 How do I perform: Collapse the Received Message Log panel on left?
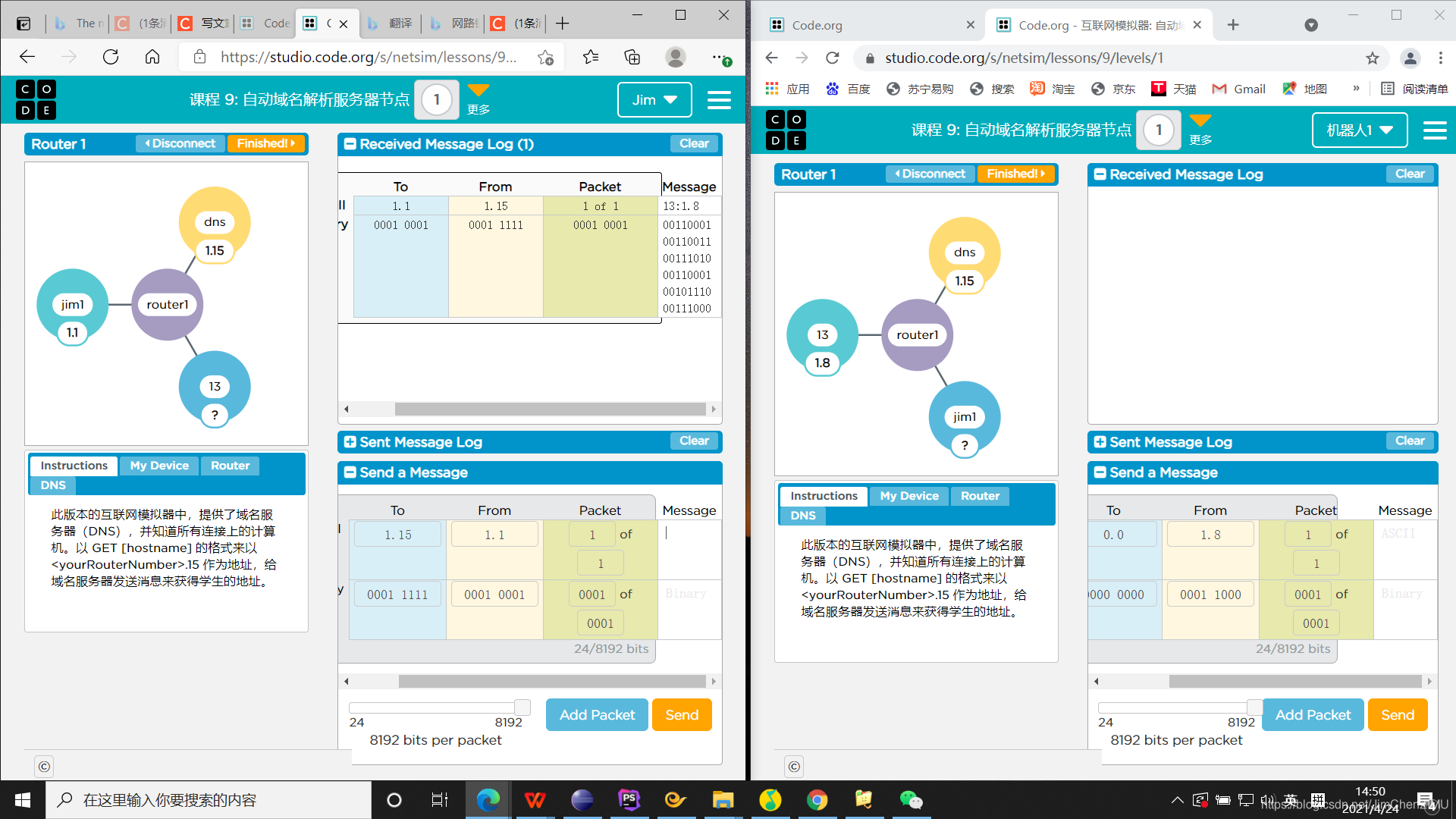point(350,144)
